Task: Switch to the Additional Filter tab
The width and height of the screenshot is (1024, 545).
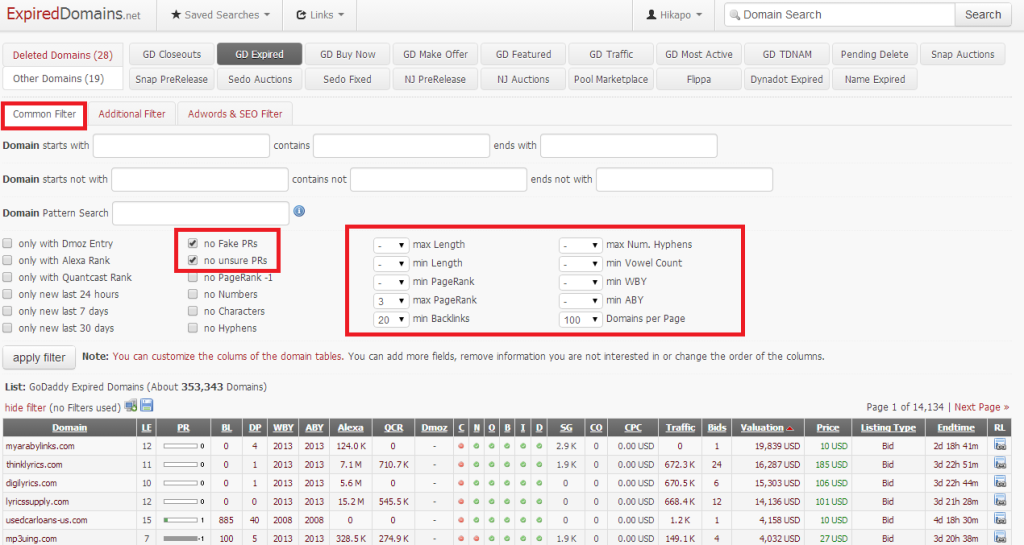Action: click(132, 114)
